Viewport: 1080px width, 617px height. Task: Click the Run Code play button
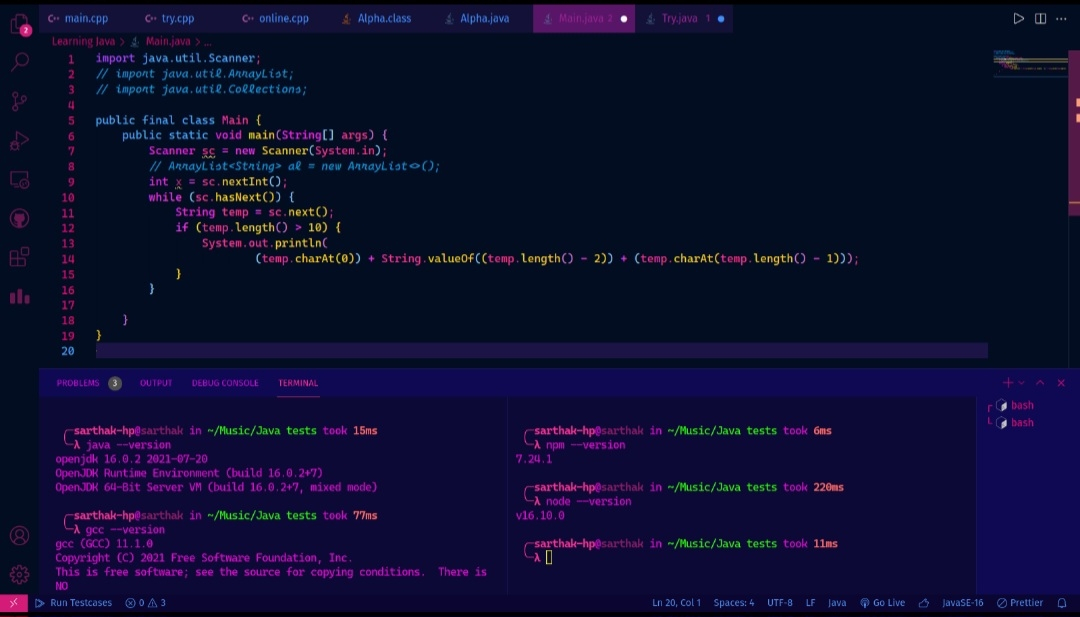coord(1019,18)
